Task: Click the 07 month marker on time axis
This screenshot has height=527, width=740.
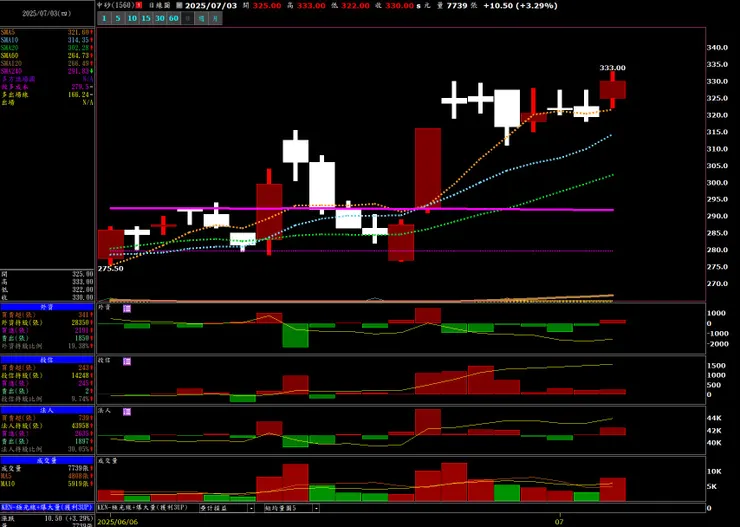Action: coord(559,522)
